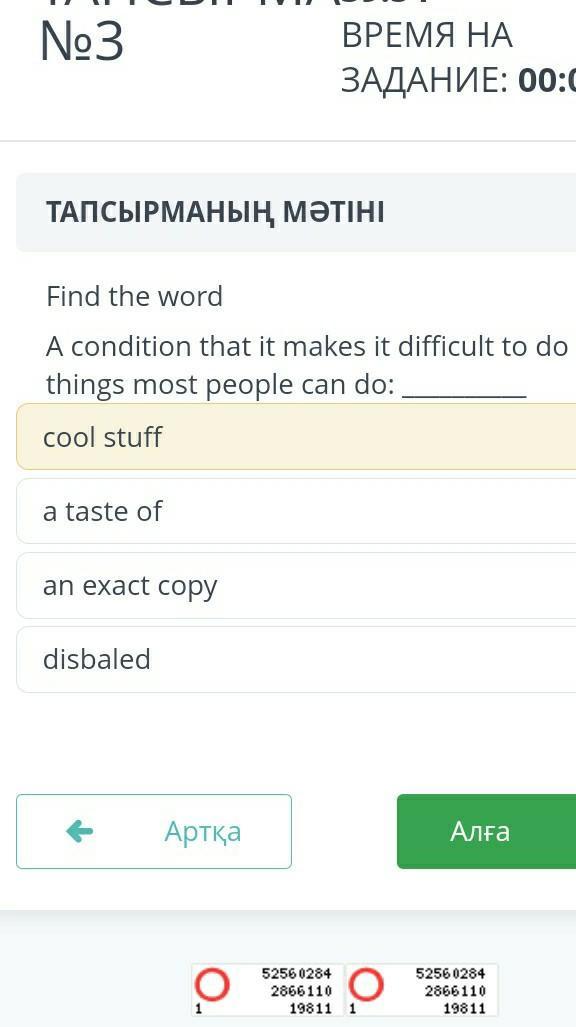Click the right red circle counter icon

click(x=366, y=985)
